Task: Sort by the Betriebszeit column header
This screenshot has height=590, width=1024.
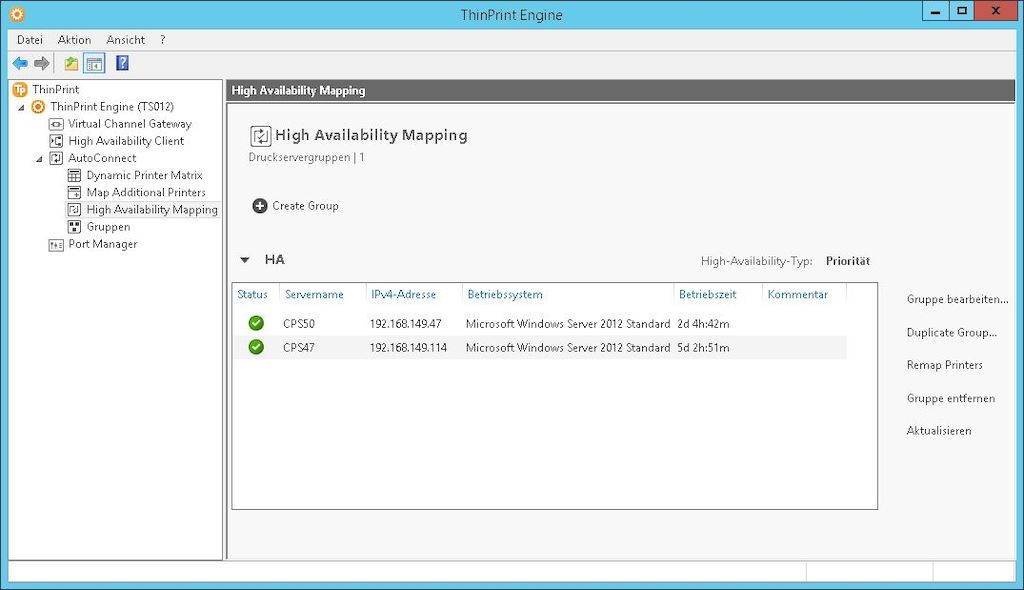Action: pyautogui.click(x=707, y=295)
